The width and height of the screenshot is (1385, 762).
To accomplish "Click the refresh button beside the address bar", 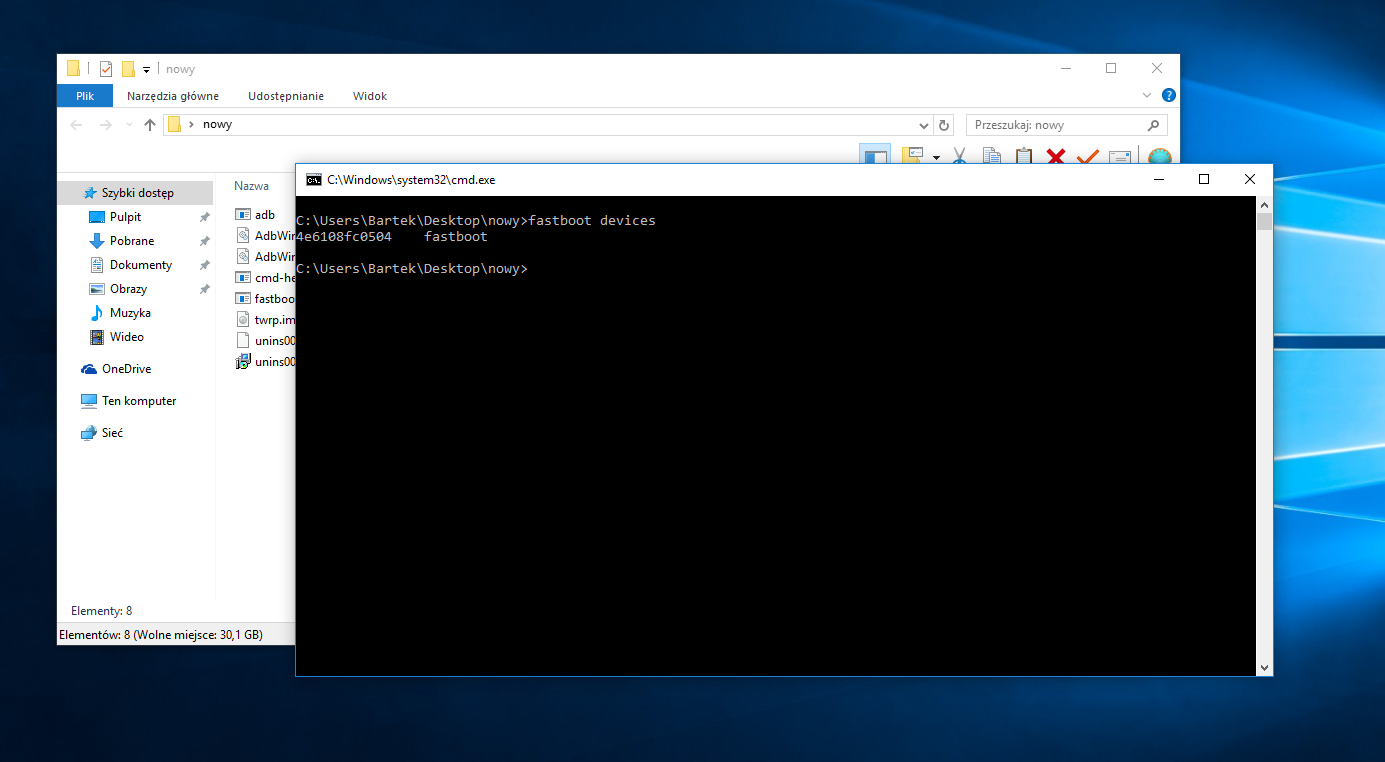I will (x=944, y=125).
